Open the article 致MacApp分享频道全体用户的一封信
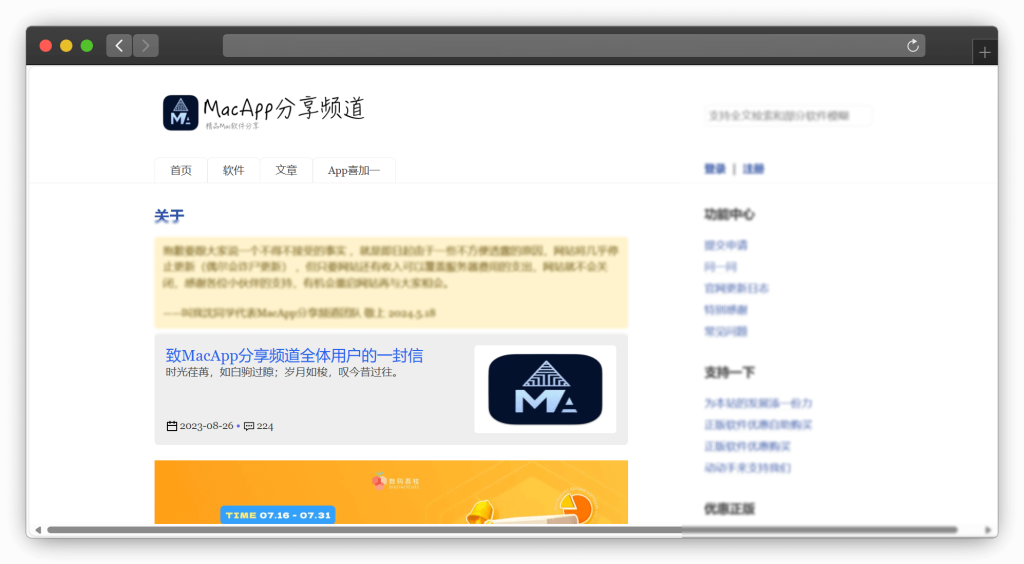The height and width of the screenshot is (564, 1024). point(294,355)
